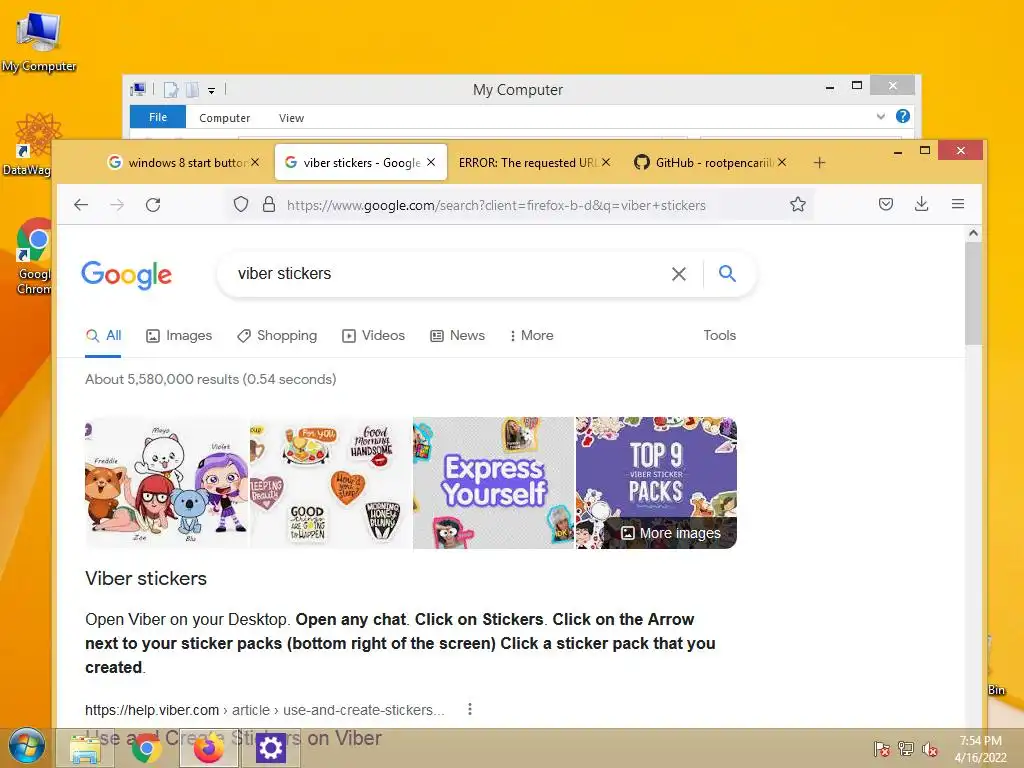The image size is (1024, 768).
Task: Open the Firefox downloads panel
Action: click(921, 204)
